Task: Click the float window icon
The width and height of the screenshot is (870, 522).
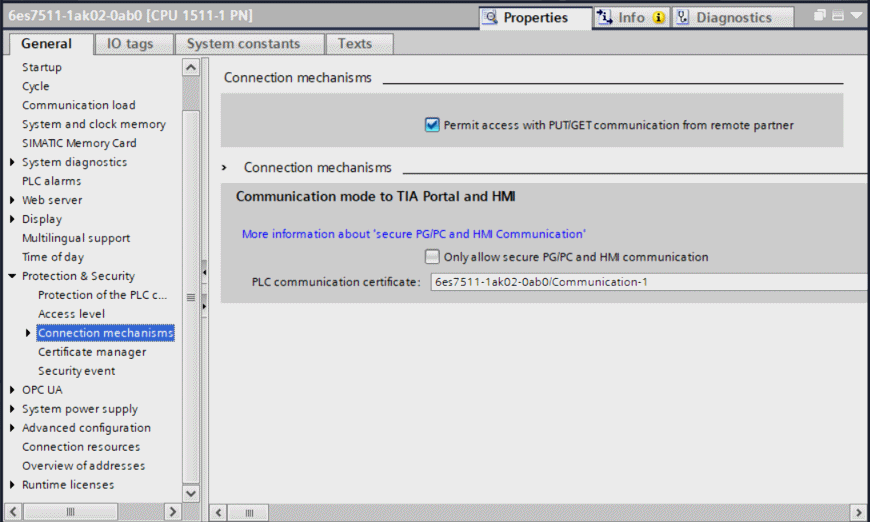Action: click(820, 17)
